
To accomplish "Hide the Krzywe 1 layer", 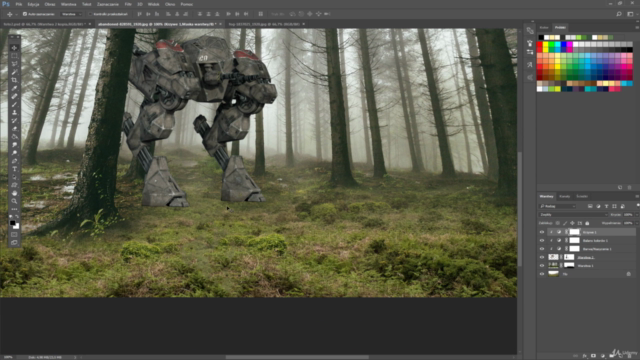I will 542,232.
